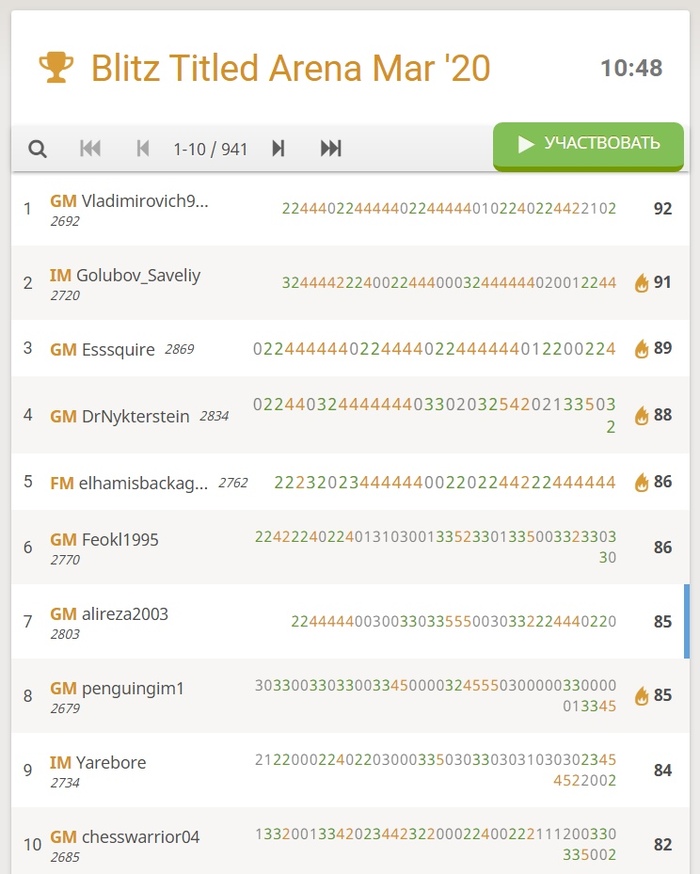Click the fire streak icon for Esssquire
The height and width of the screenshot is (874, 700).
point(642,349)
